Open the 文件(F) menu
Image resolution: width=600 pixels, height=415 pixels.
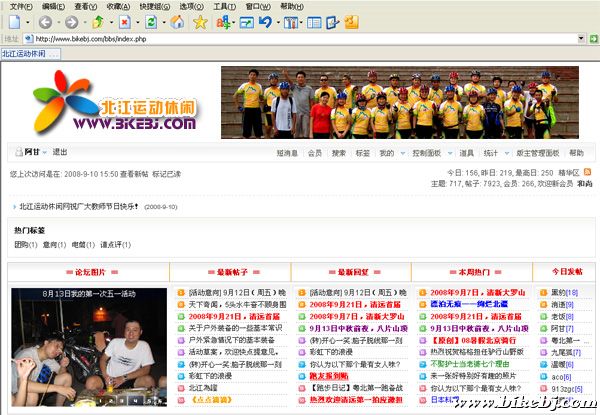click(x=20, y=6)
